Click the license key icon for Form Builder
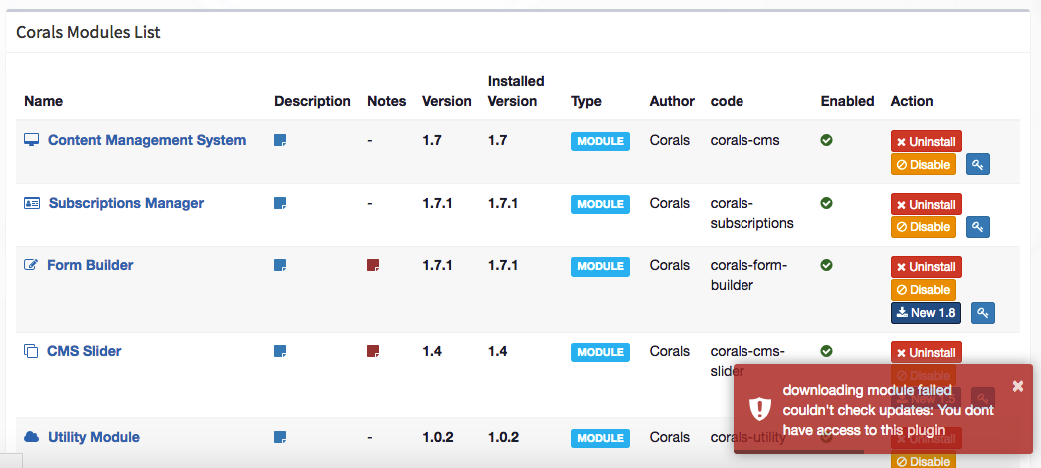 [x=983, y=313]
